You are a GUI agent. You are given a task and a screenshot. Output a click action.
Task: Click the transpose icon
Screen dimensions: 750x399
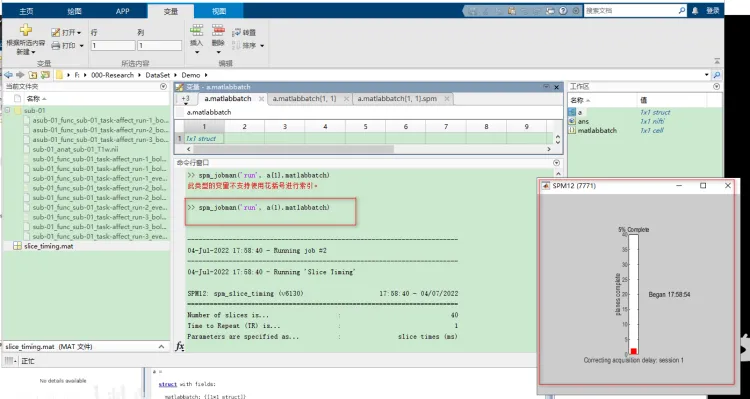click(x=236, y=33)
